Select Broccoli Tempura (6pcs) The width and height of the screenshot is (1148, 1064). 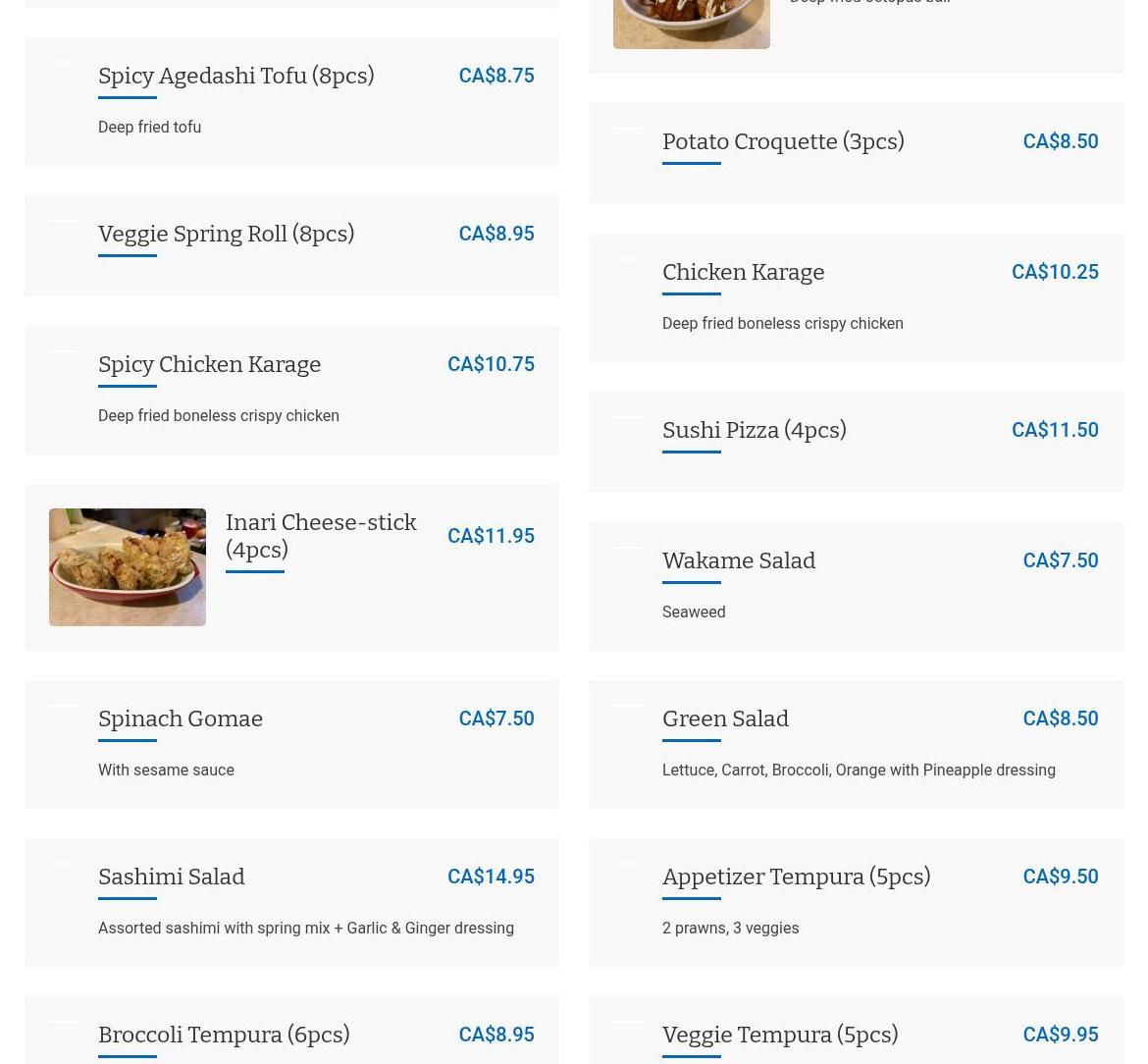[x=291, y=1031]
